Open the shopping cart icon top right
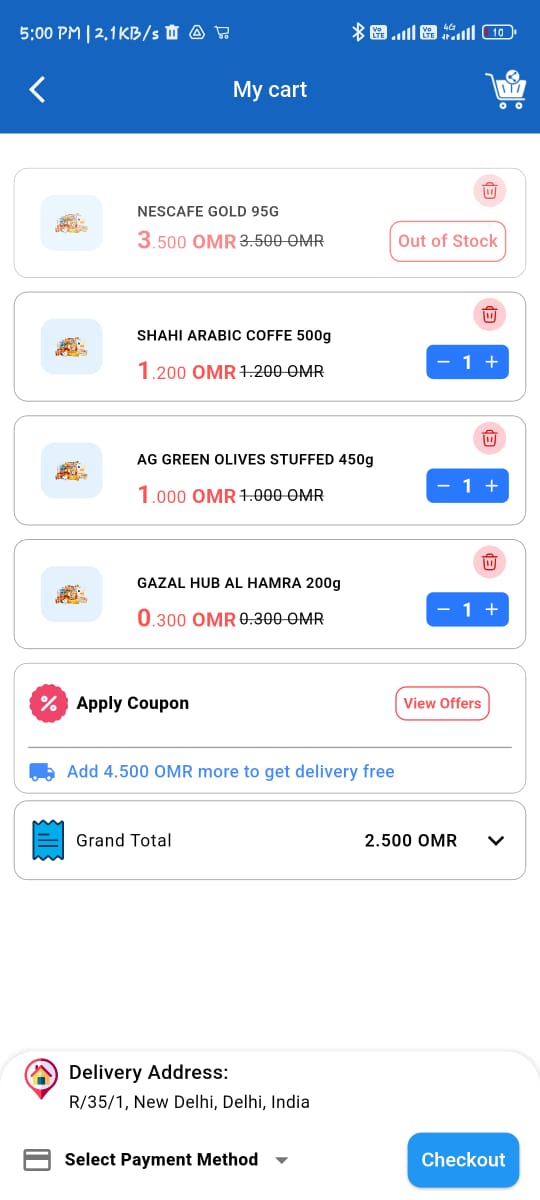This screenshot has width=540, height=1200. click(506, 90)
